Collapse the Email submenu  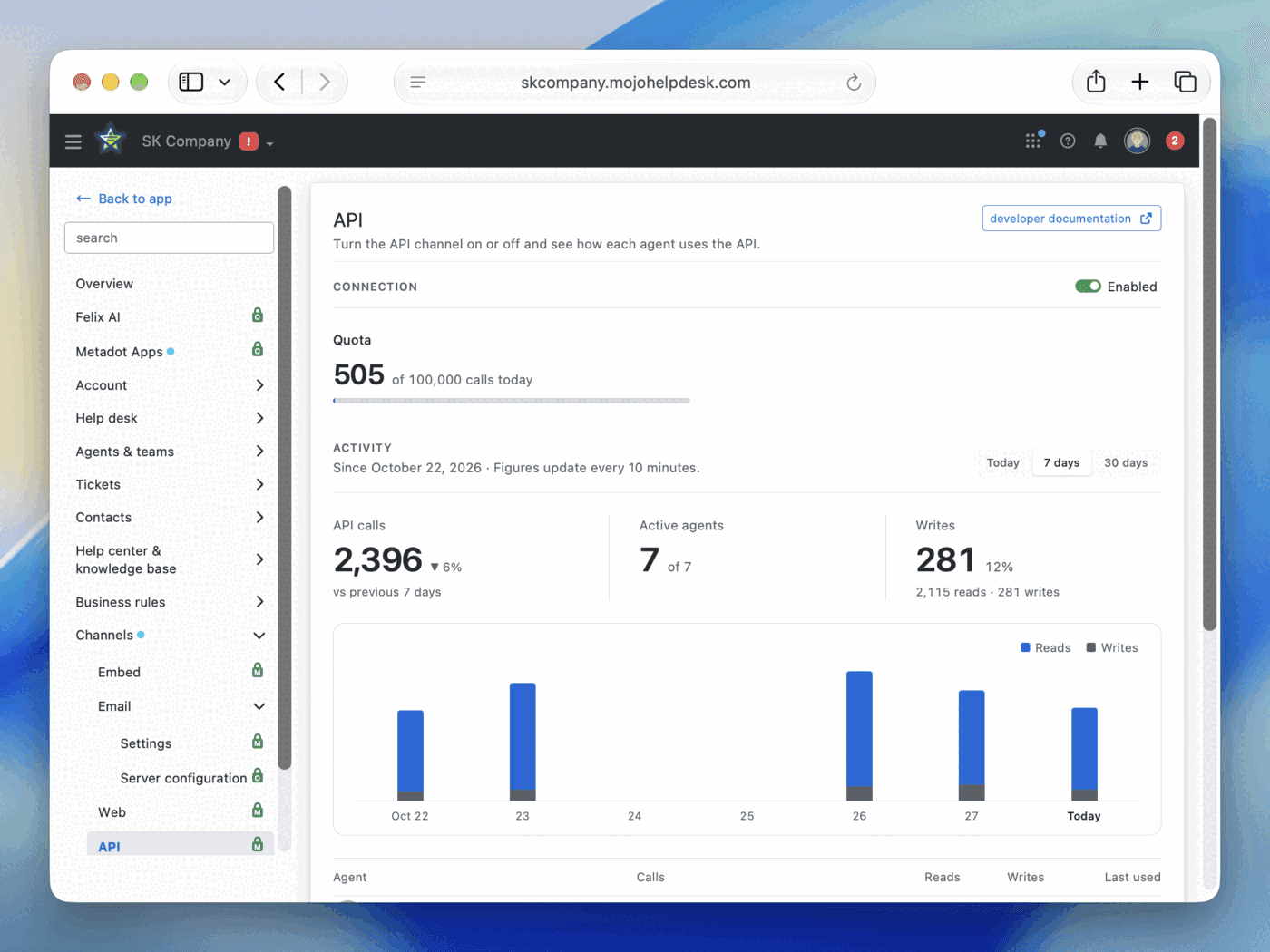click(259, 706)
